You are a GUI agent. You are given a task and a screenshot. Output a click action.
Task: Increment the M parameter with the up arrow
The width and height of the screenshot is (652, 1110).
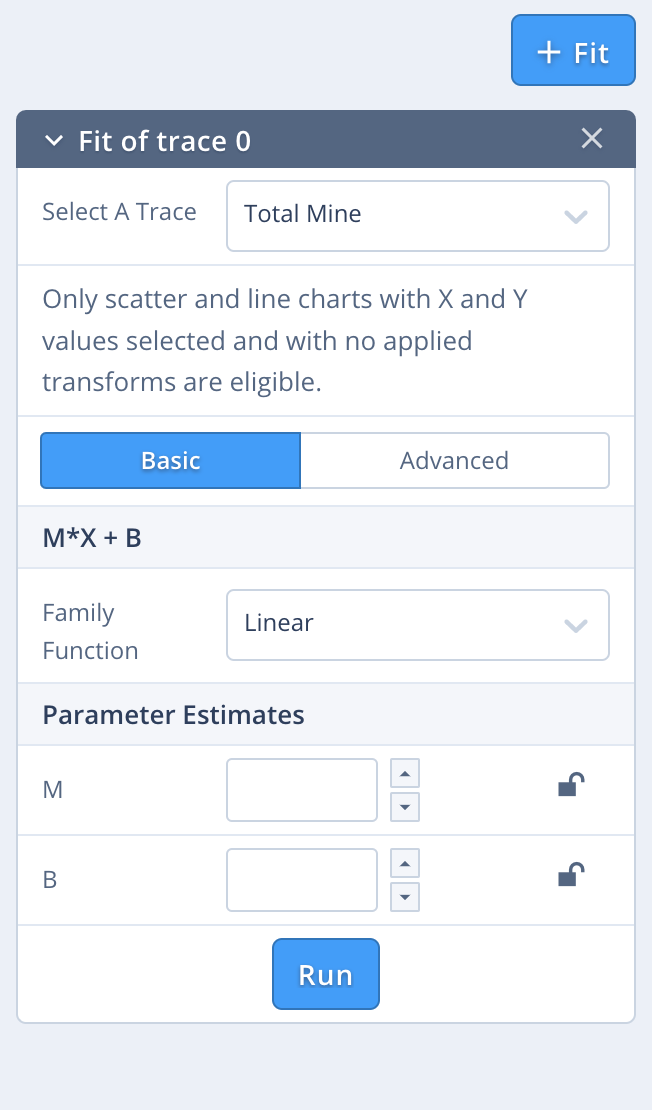pyautogui.click(x=404, y=772)
